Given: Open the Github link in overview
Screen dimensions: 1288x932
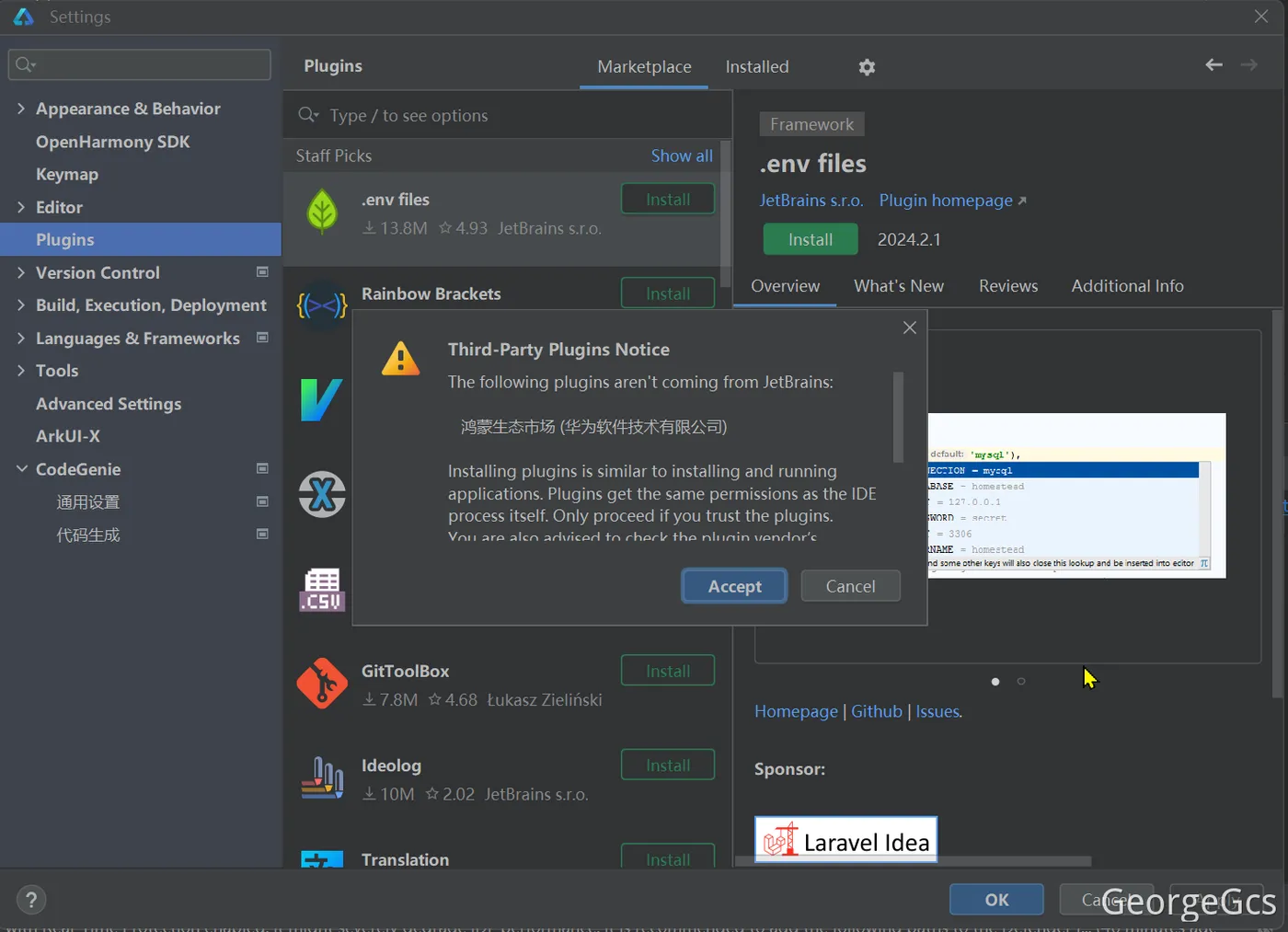Looking at the screenshot, I should point(877,711).
